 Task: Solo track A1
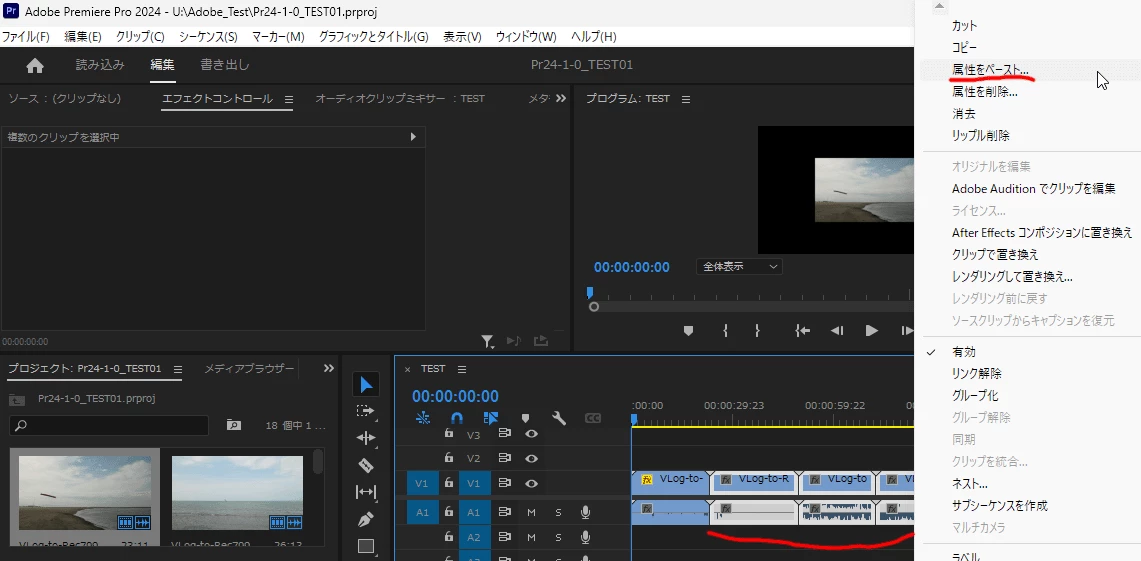558,513
